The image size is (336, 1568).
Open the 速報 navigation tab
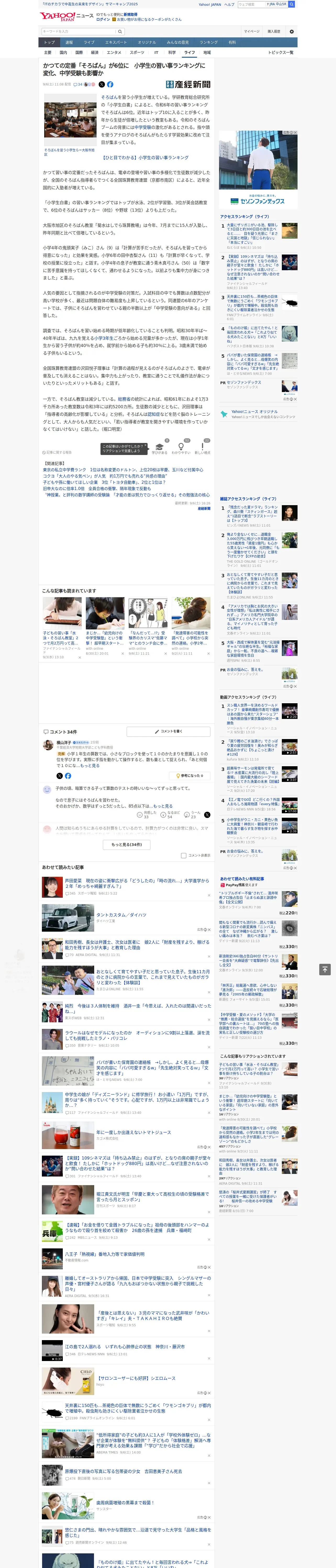(69, 42)
